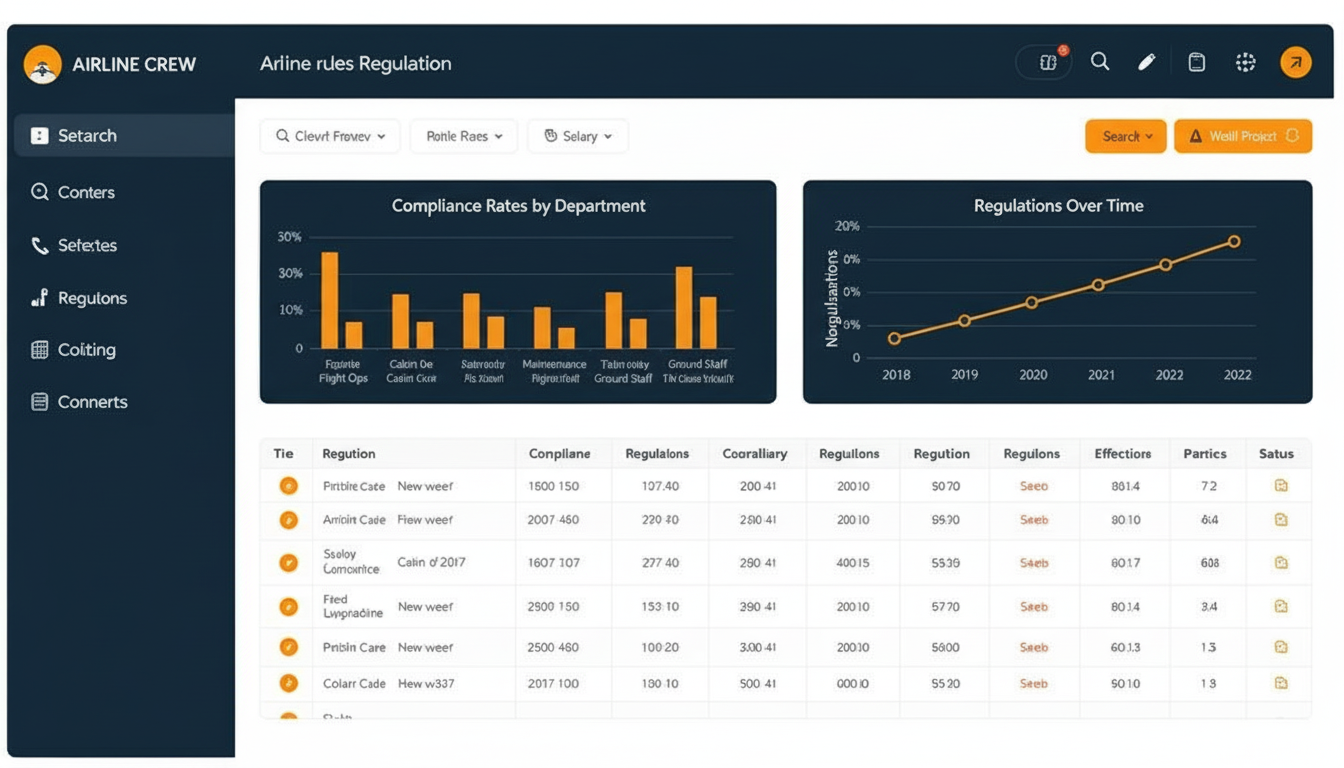Click the 2021 data point on line chart

[1098, 285]
